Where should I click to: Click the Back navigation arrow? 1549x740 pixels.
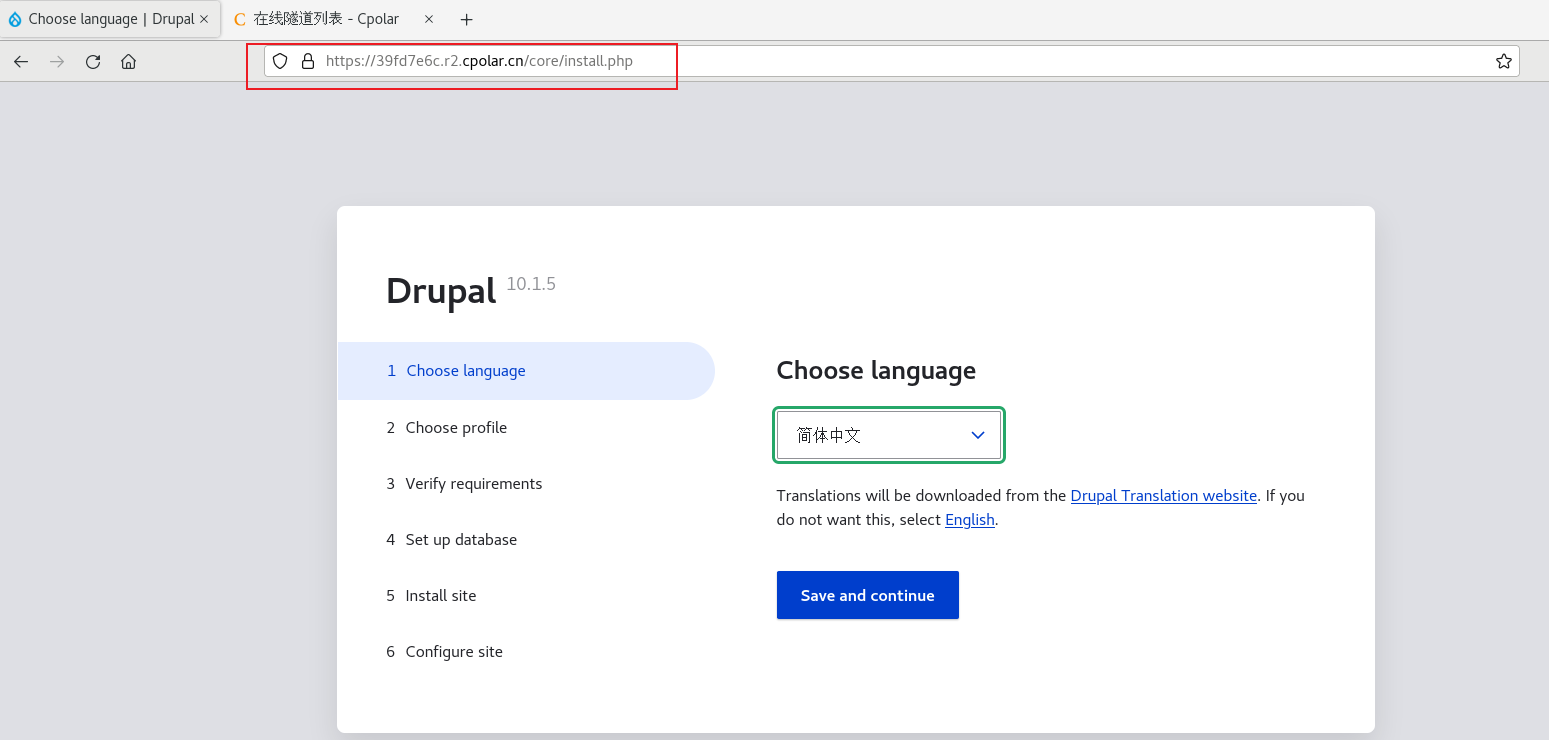point(21,61)
